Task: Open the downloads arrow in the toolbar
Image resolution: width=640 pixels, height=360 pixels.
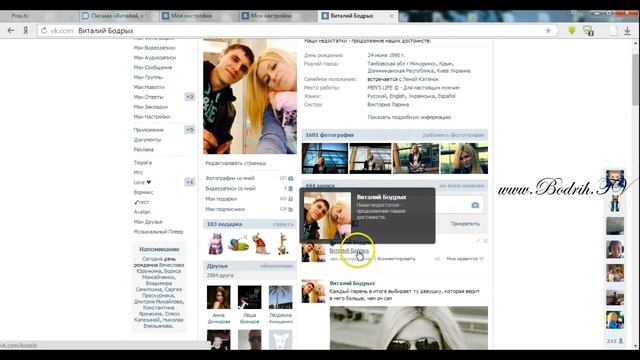Action: (627, 31)
